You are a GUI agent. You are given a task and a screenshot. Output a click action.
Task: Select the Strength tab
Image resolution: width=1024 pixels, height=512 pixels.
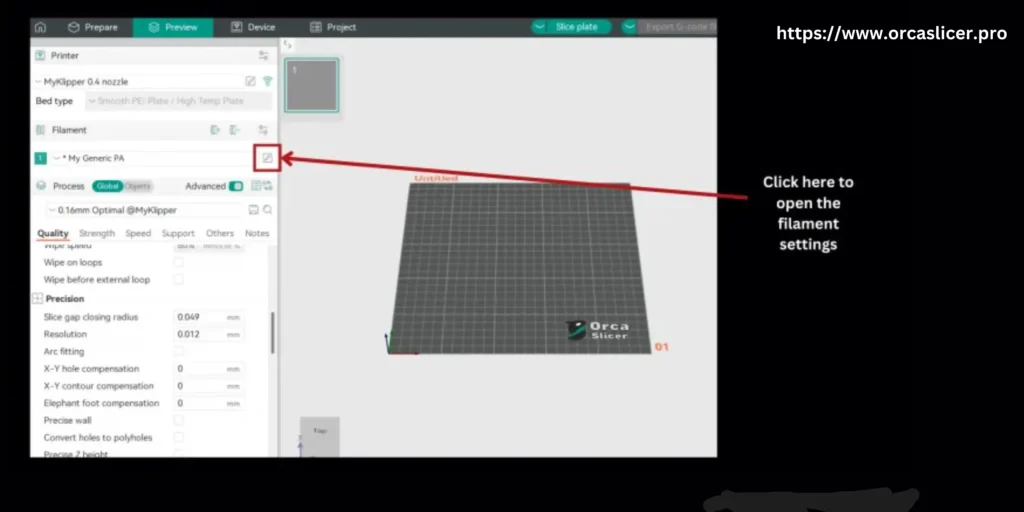(97, 233)
